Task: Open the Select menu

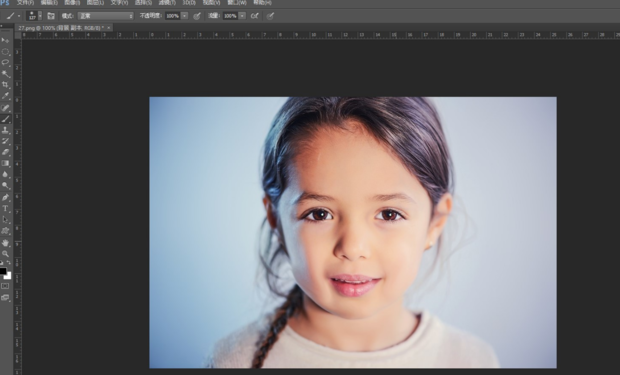Action: click(143, 3)
